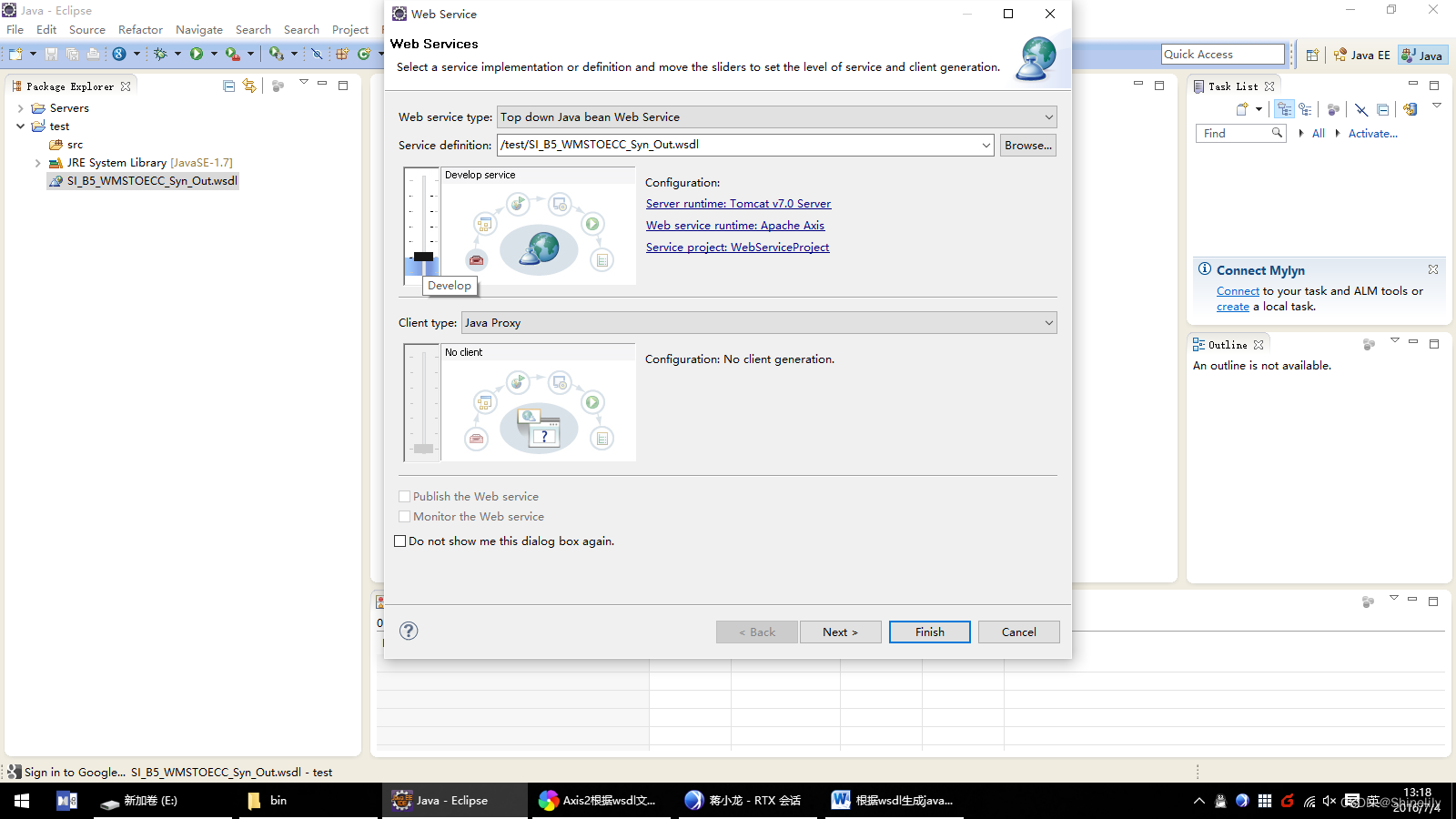Image resolution: width=1456 pixels, height=819 pixels.
Task: Click the All working set link
Action: 1318,133
